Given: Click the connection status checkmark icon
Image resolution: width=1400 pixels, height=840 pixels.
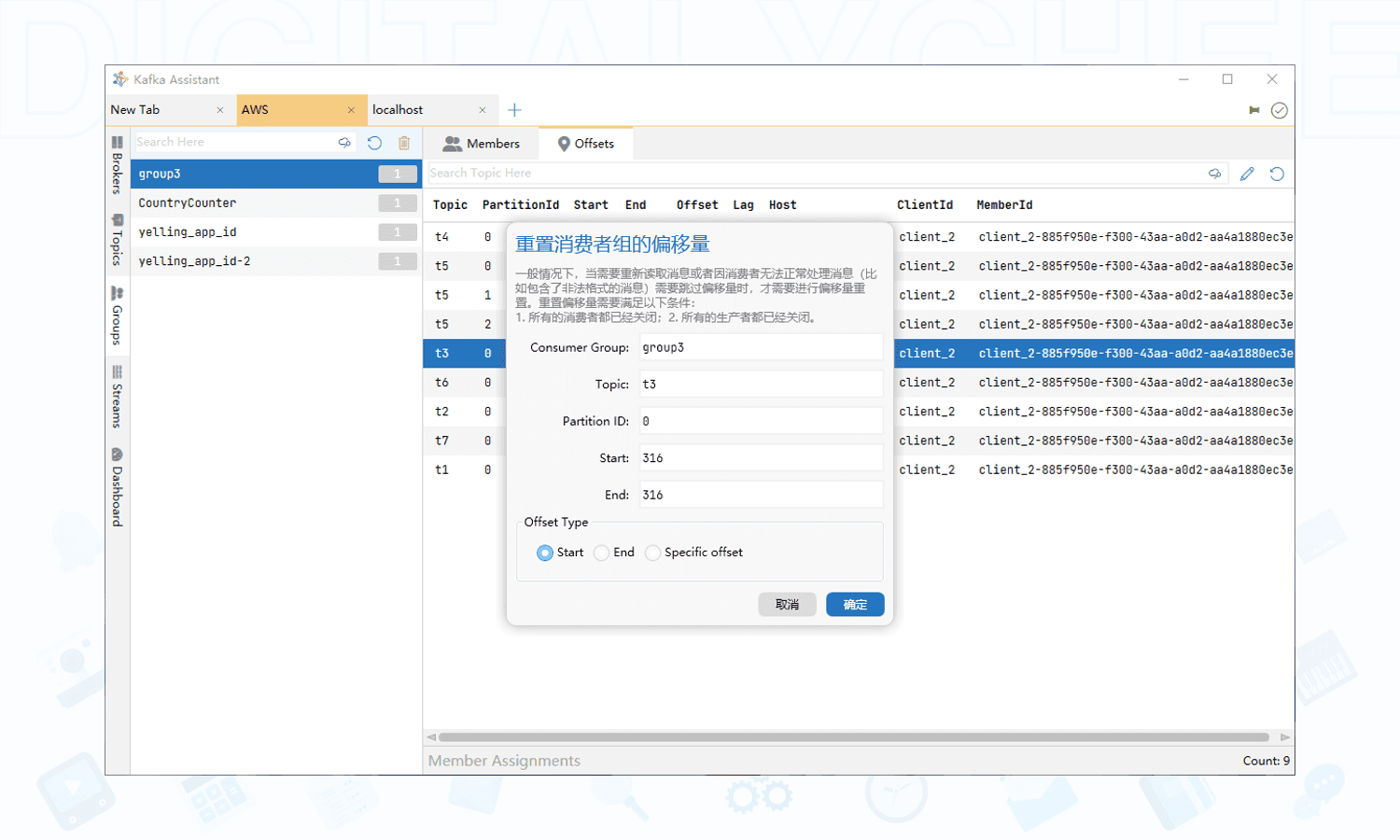Looking at the screenshot, I should [1280, 109].
